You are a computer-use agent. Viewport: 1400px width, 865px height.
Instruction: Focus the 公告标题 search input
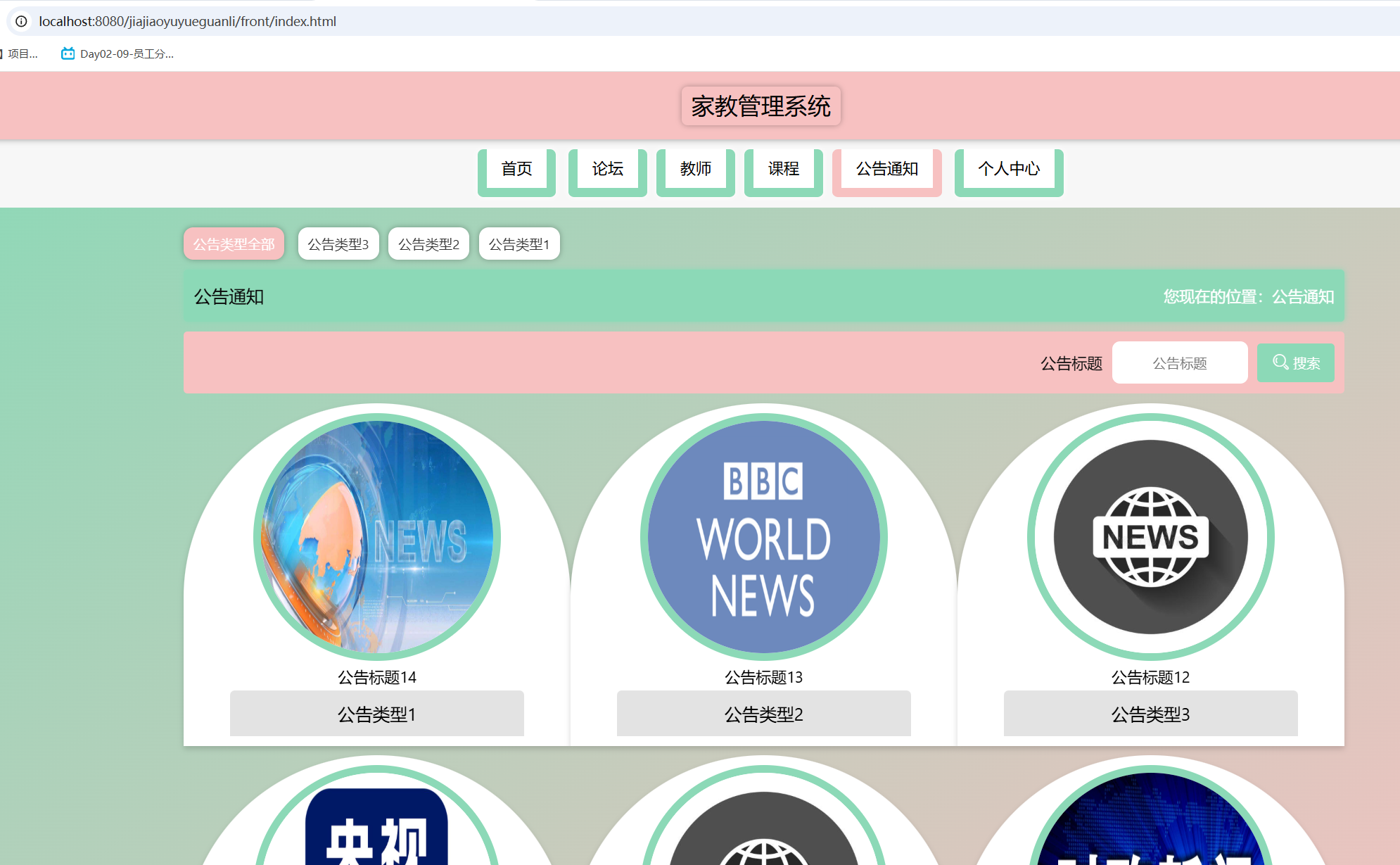coord(1180,363)
